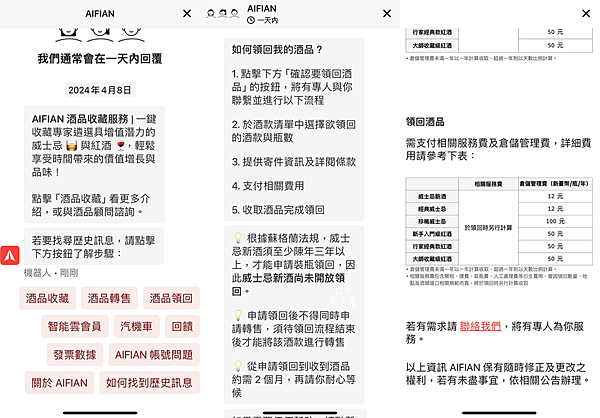Tap the 酒品轉售 quick reply

pyautogui.click(x=109, y=298)
